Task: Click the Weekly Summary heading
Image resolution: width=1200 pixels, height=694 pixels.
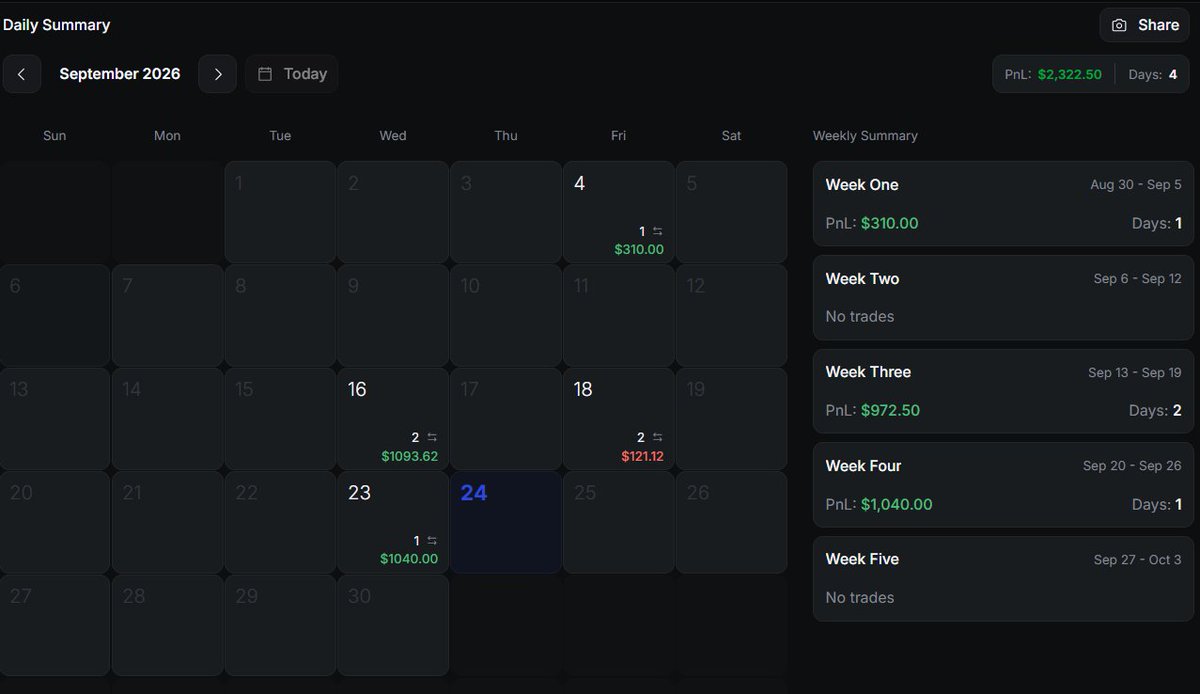Action: [x=865, y=136]
